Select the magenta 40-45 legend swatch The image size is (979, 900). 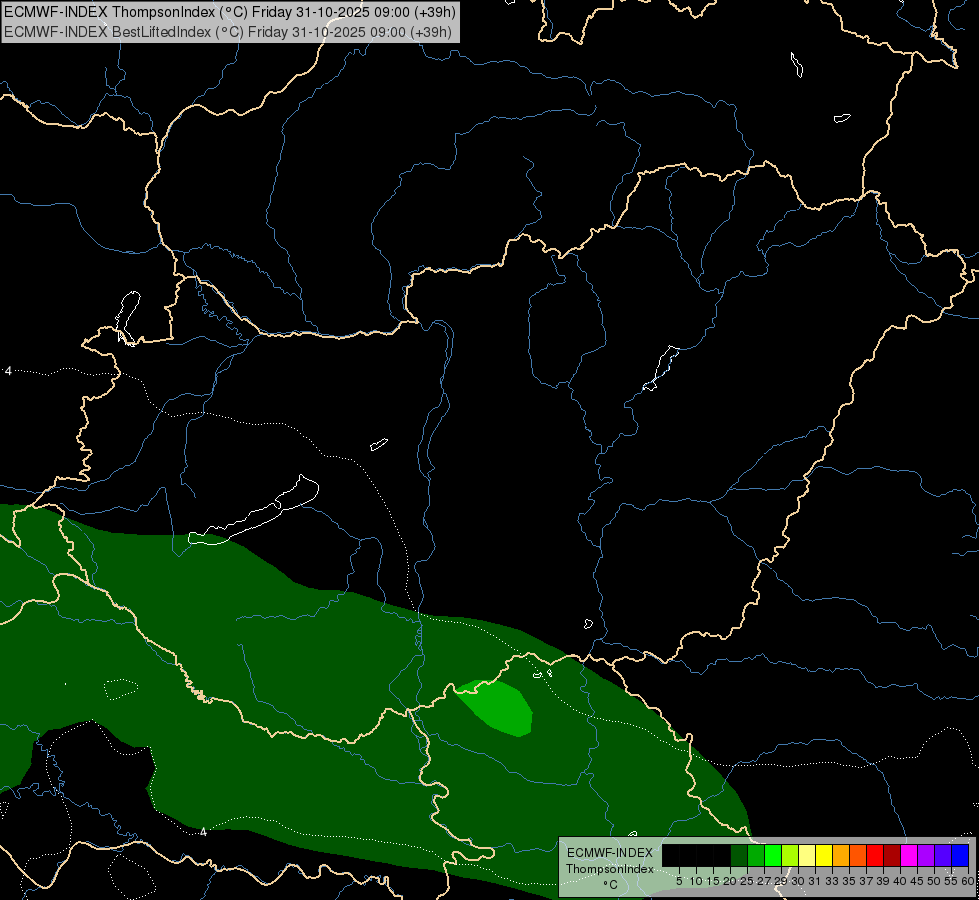[909, 855]
